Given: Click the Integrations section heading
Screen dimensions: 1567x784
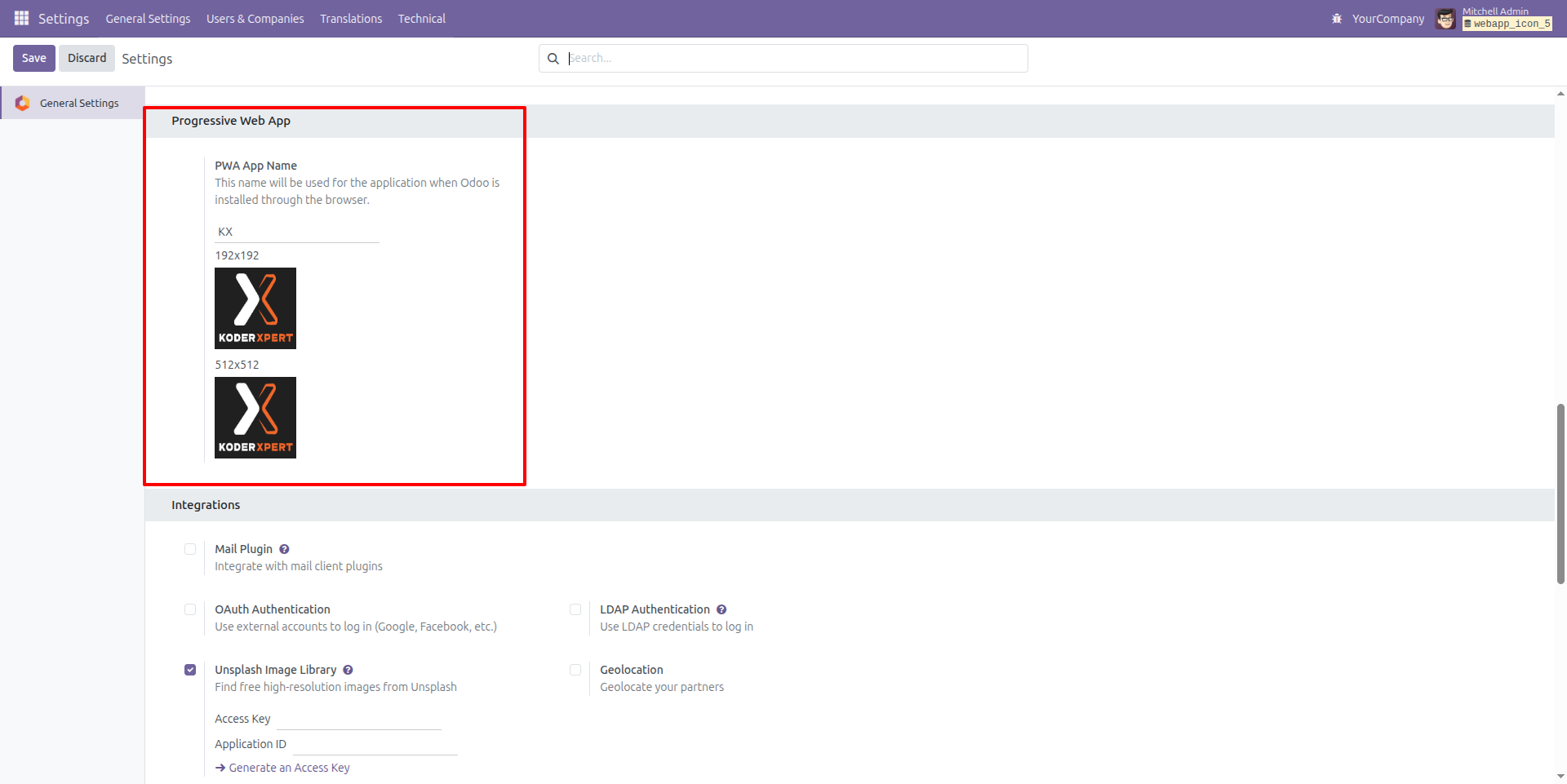Looking at the screenshot, I should (x=206, y=505).
